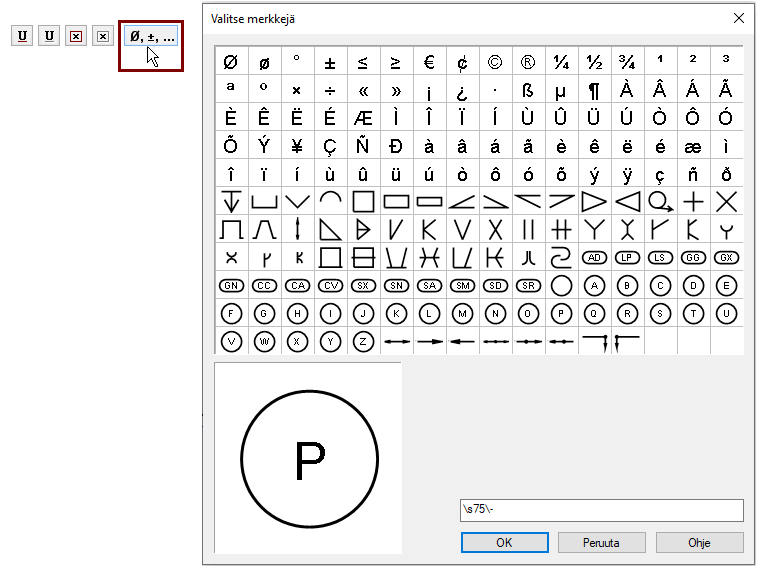
Task: Cancel the dialog with Peruuta
Action: pos(602,543)
